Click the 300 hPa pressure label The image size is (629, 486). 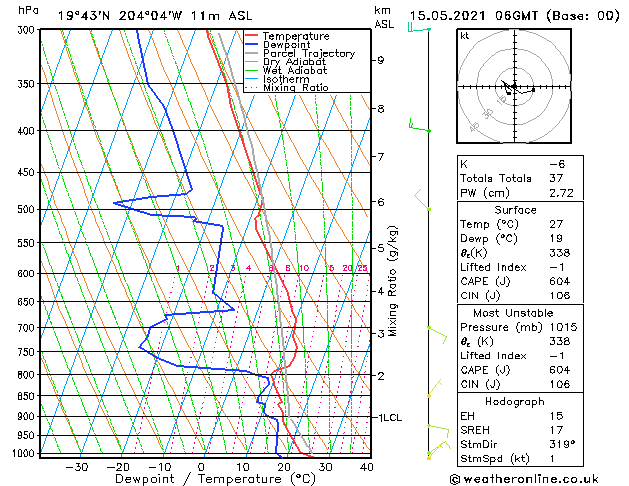click(x=28, y=30)
